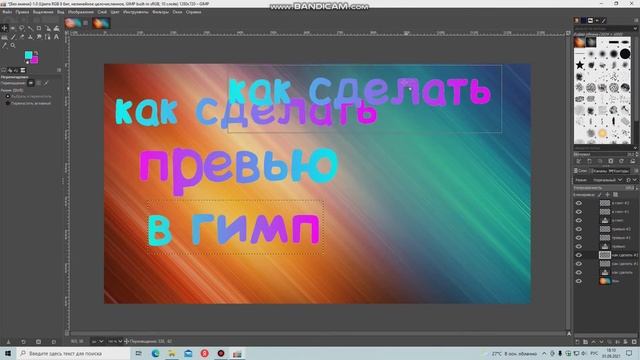Show hidden system tray icons
The image size is (640, 360).
click(x=544, y=353)
